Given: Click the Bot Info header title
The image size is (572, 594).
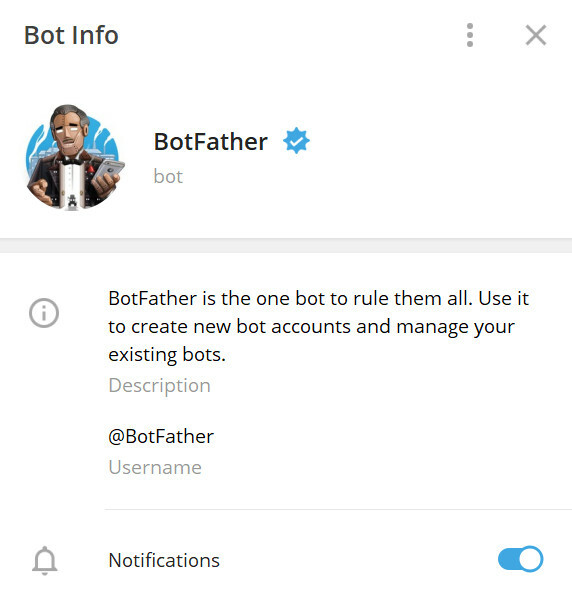Looking at the screenshot, I should pos(71,35).
